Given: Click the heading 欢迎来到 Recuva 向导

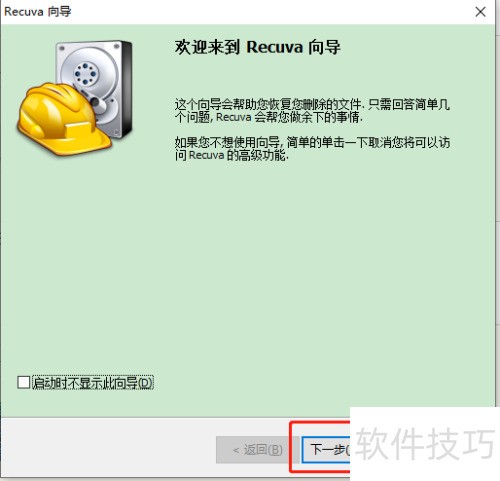Looking at the screenshot, I should pyautogui.click(x=257, y=47).
